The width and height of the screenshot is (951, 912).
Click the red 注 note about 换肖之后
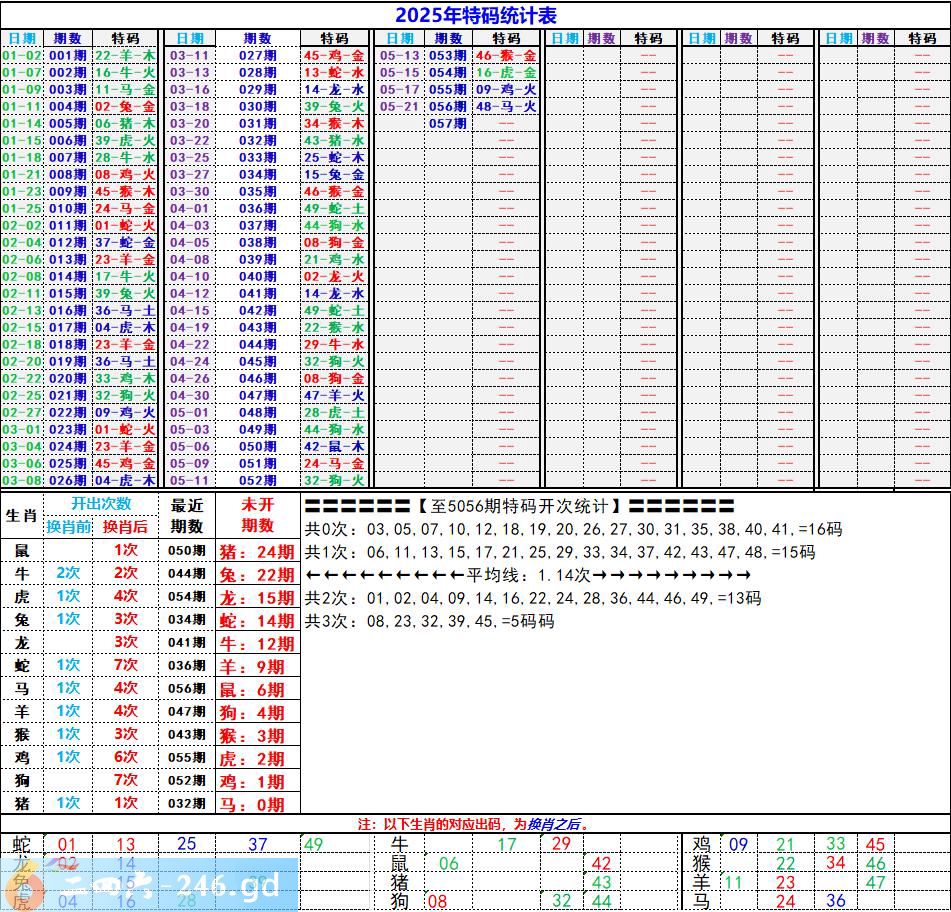click(474, 825)
